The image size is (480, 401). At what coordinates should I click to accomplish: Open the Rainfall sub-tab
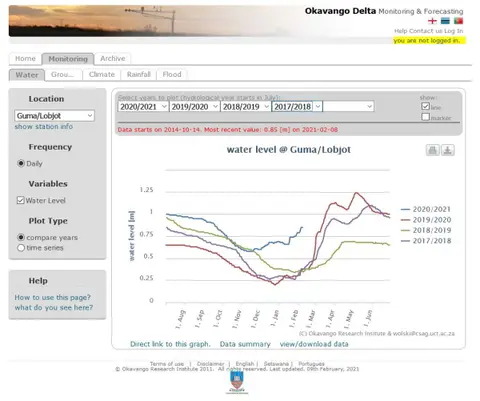138,74
